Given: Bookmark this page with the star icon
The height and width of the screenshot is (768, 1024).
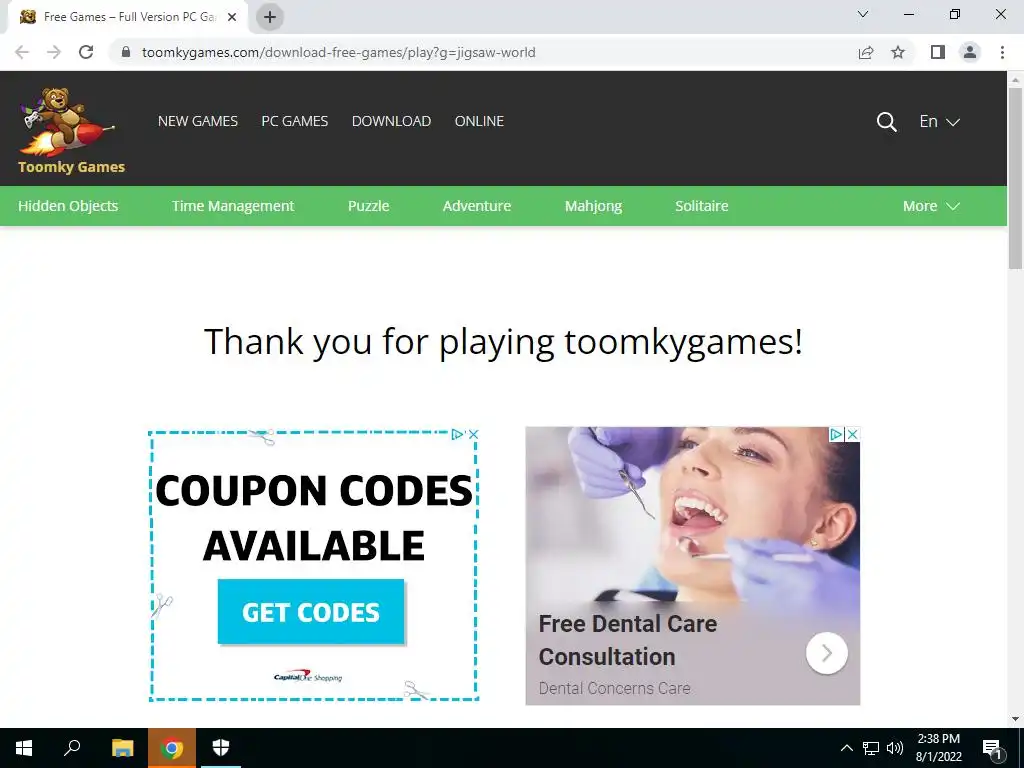Looking at the screenshot, I should pyautogui.click(x=898, y=52).
